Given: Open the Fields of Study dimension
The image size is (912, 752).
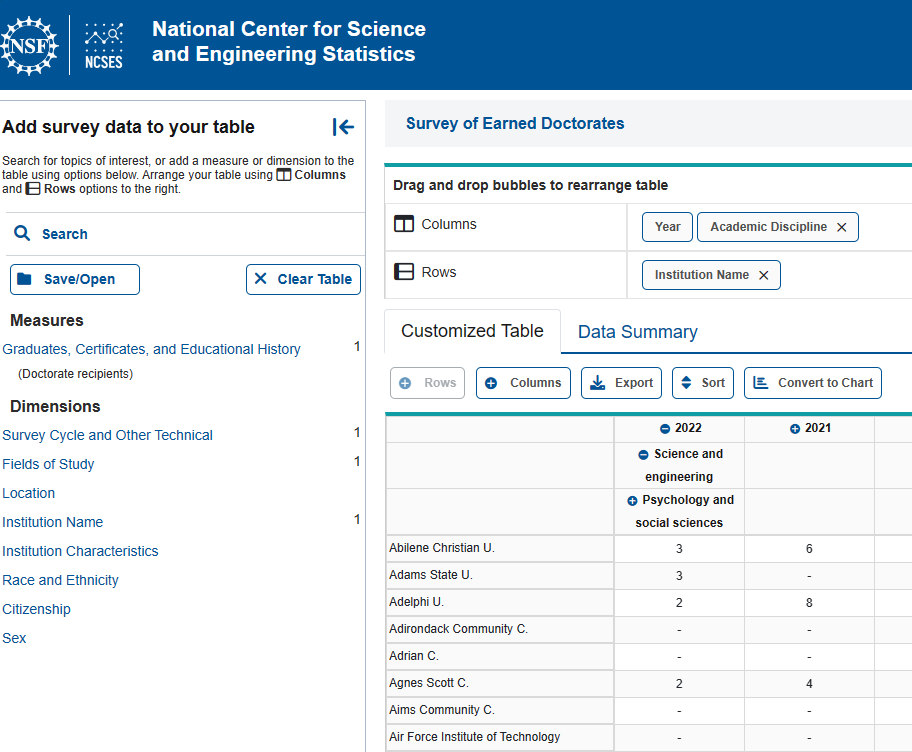Looking at the screenshot, I should click(48, 464).
